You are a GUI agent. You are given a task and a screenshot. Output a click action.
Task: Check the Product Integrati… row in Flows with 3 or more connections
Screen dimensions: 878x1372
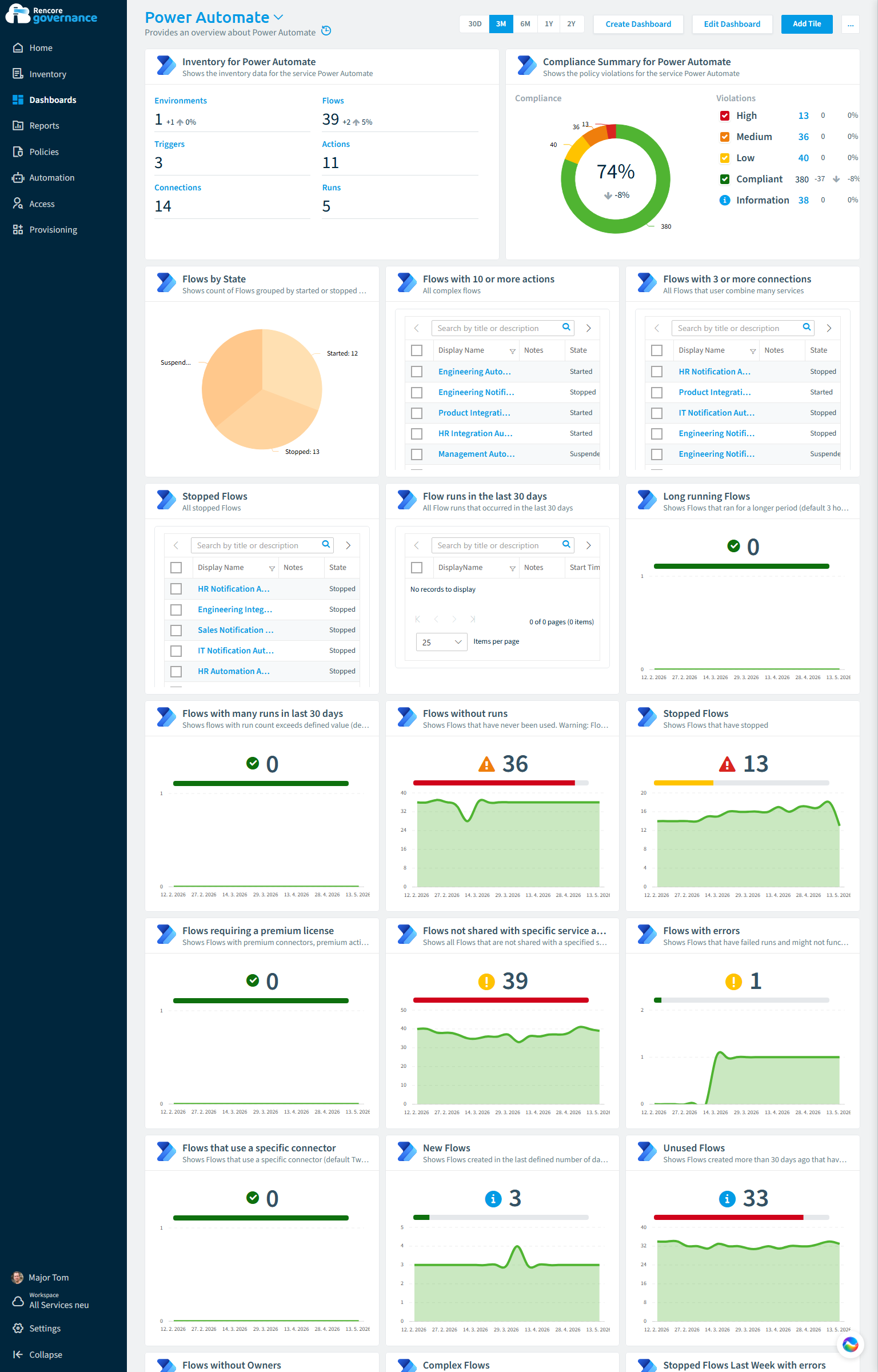[657, 392]
